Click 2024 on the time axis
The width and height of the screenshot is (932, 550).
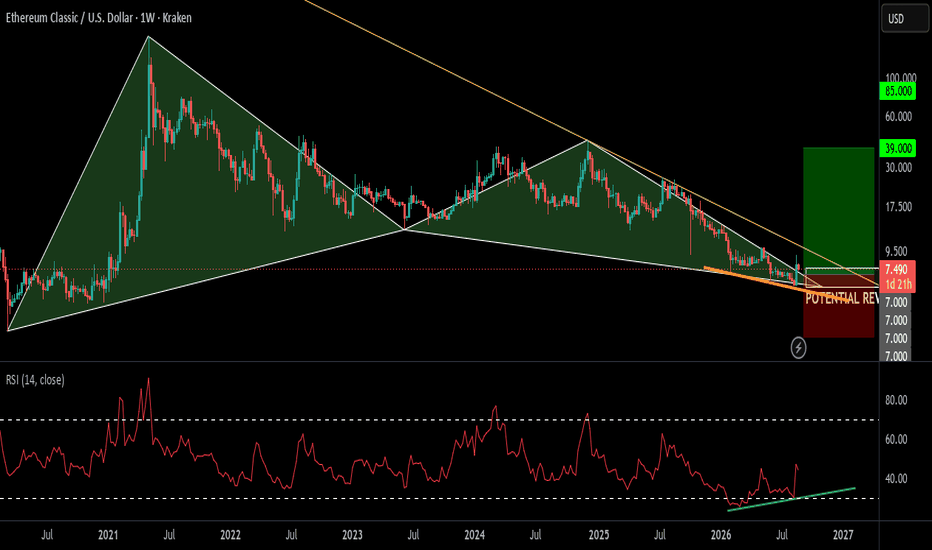[x=474, y=535]
